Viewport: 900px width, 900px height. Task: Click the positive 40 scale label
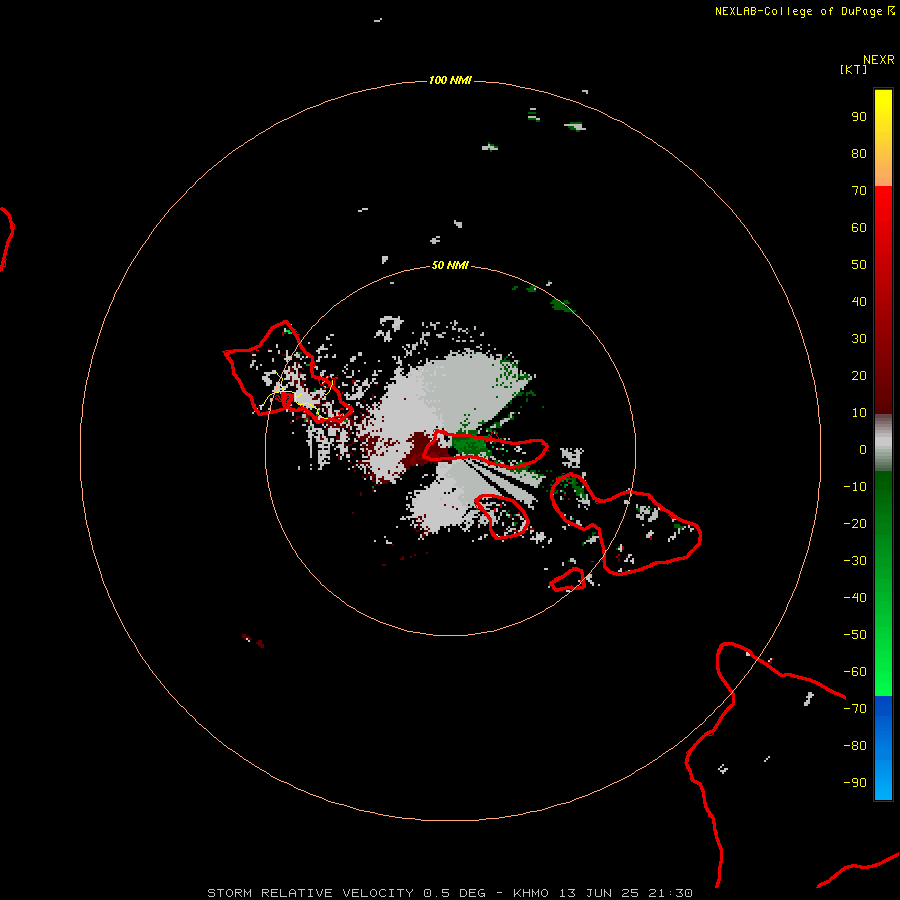(859, 301)
